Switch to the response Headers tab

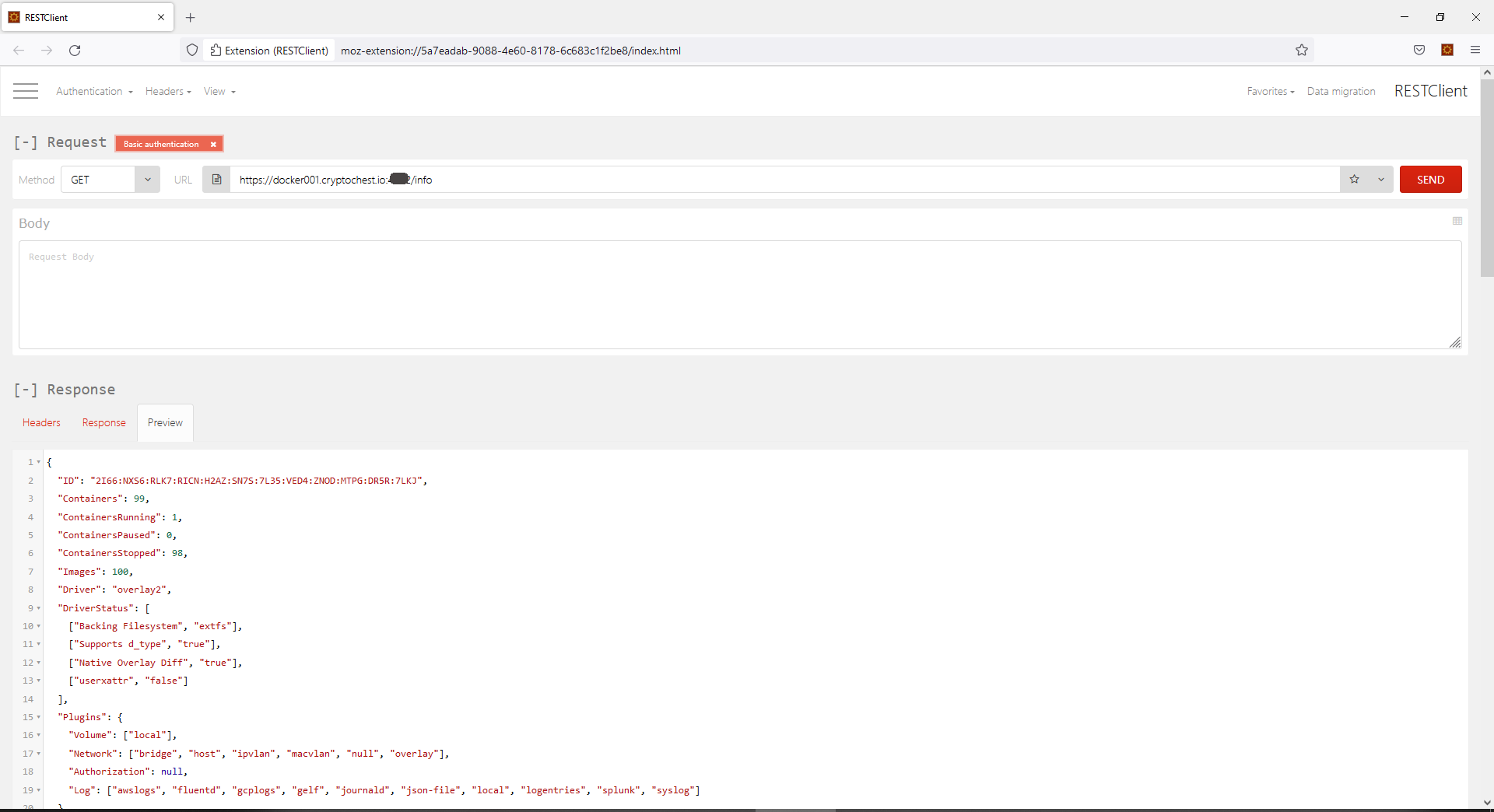tap(41, 423)
